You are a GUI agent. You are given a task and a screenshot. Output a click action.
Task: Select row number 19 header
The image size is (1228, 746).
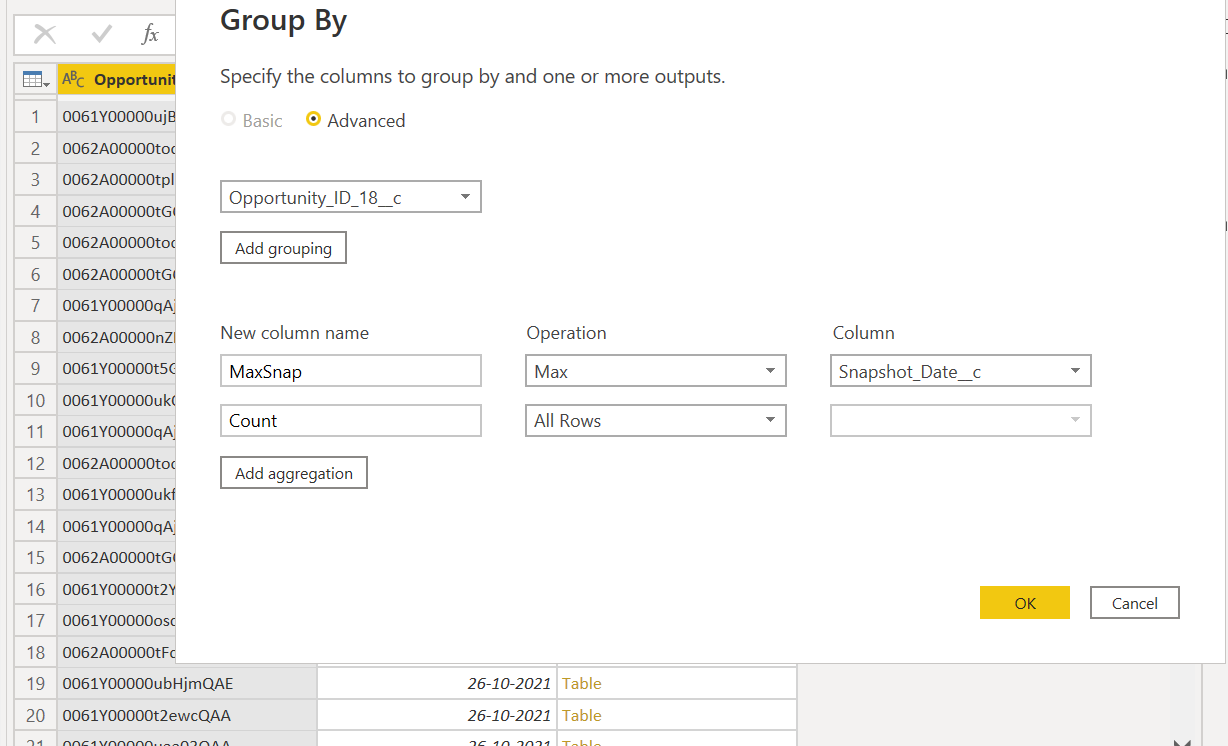tap(36, 684)
